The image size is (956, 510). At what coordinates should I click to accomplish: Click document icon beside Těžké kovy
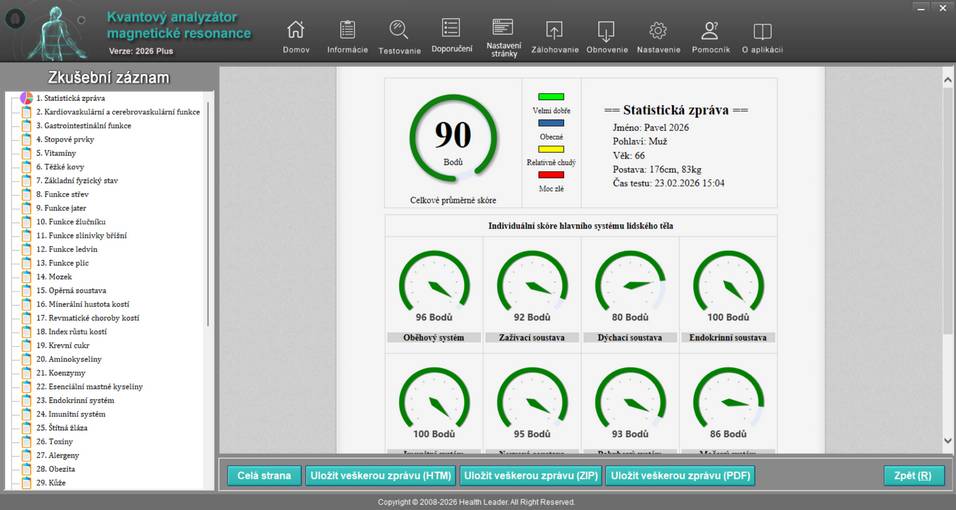click(x=26, y=167)
